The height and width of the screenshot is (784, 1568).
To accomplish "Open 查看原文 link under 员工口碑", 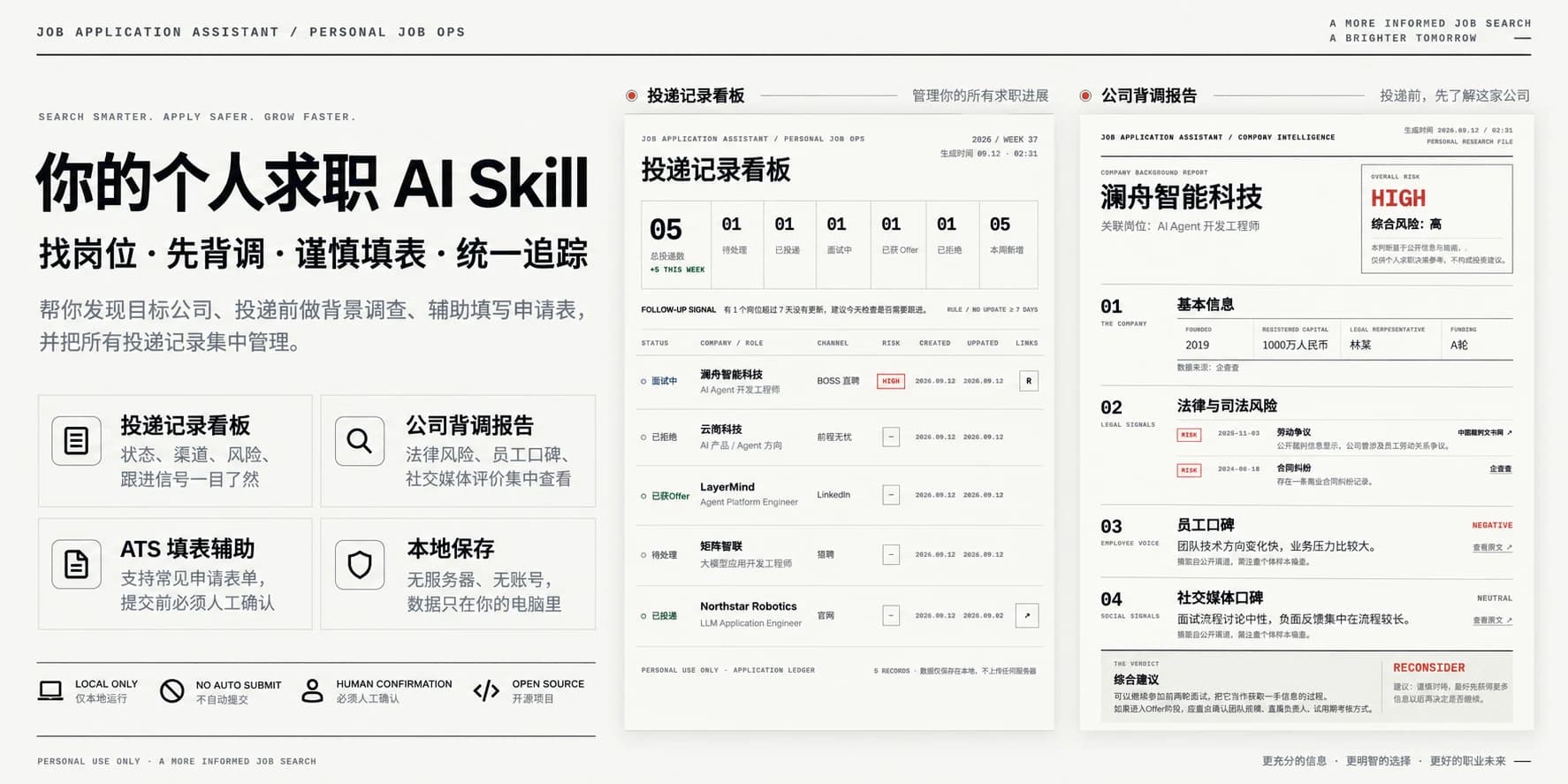I will [x=1492, y=547].
